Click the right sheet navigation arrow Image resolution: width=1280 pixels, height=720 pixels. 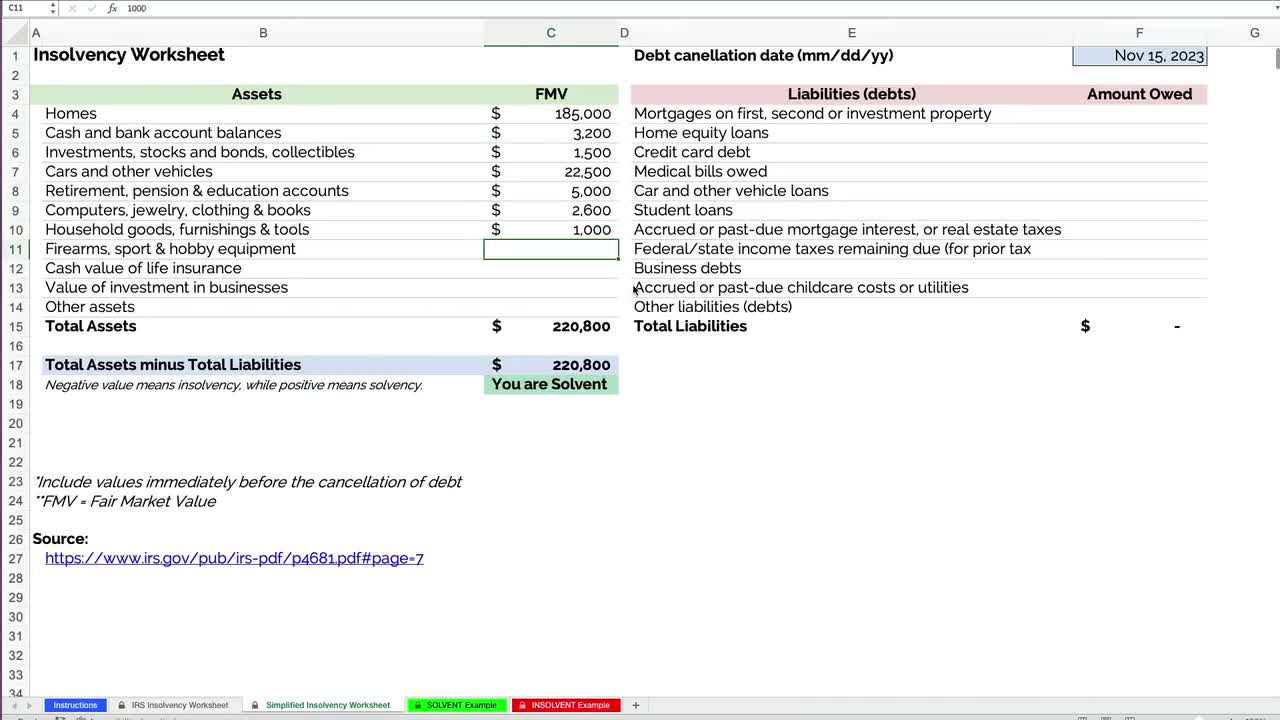point(29,705)
